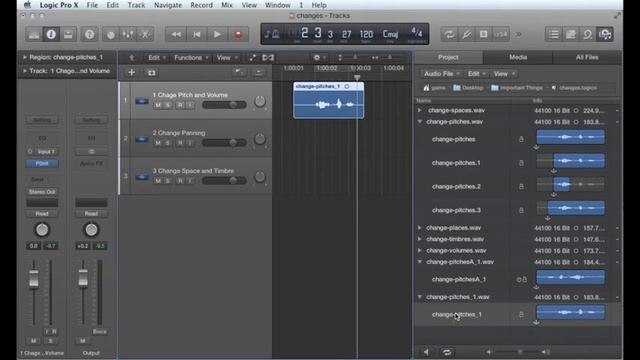
Task: Switch to the Project tab
Action: click(x=448, y=58)
